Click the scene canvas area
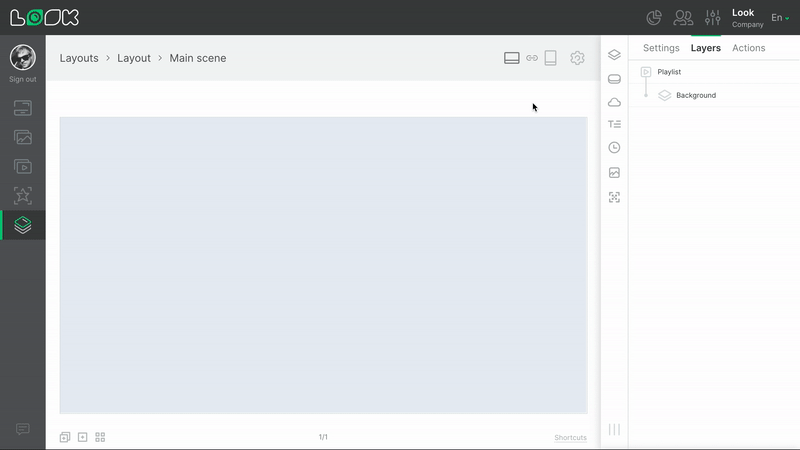This screenshot has width=800, height=450. [x=323, y=265]
